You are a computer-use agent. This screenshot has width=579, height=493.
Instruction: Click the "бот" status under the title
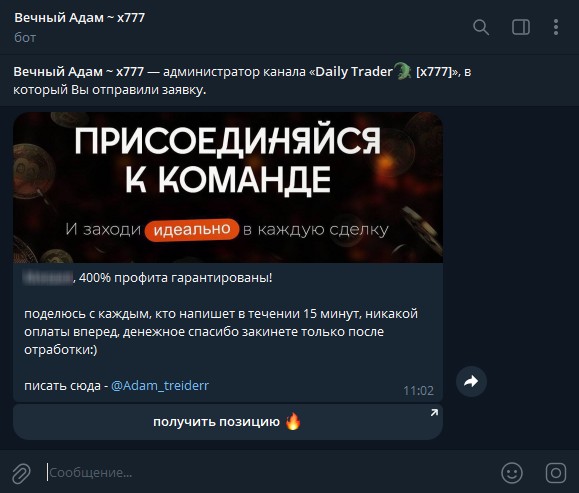(25, 38)
